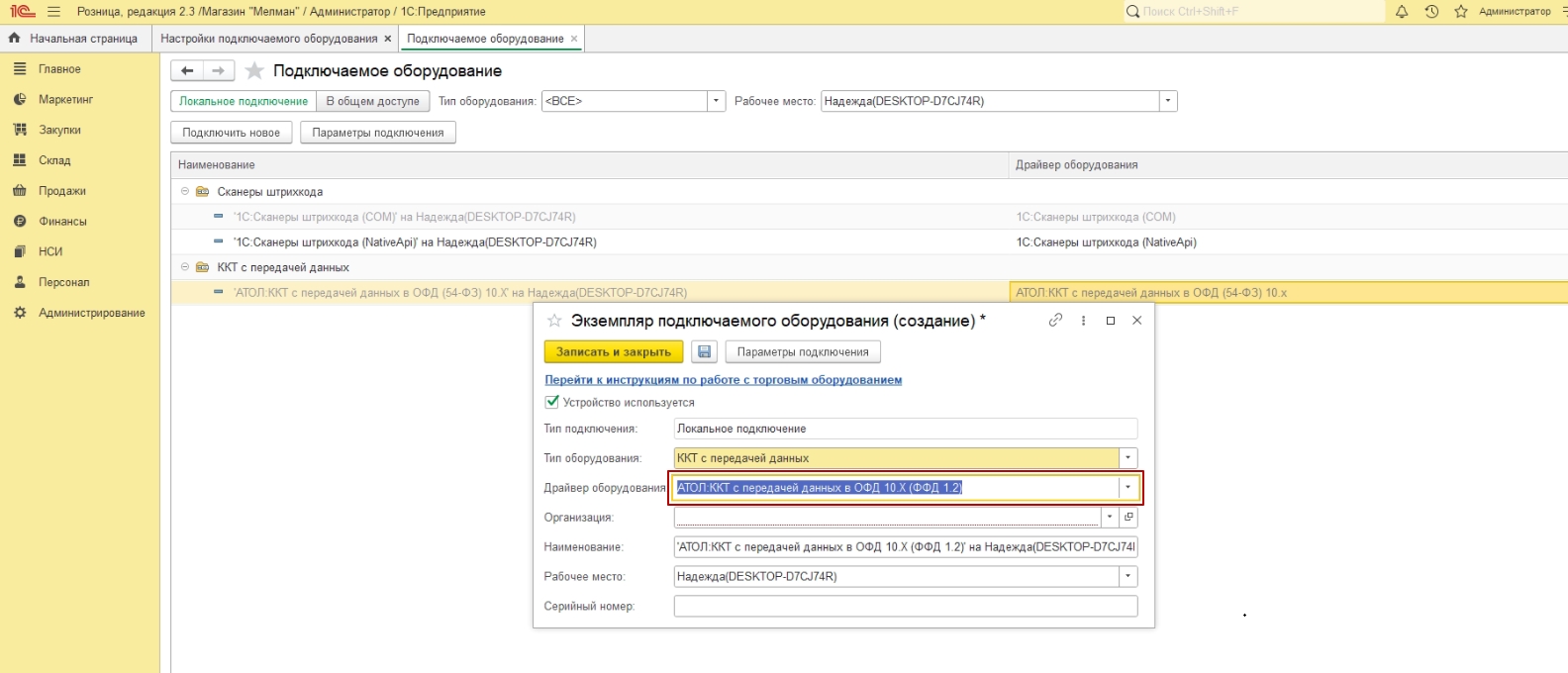1568x673 pixels.
Task: Open favorites star icon in top bar
Action: (x=1460, y=12)
